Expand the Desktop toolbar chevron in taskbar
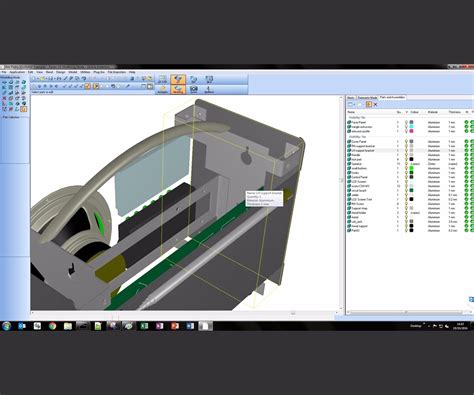This screenshot has height=395, width=474. tap(424, 323)
